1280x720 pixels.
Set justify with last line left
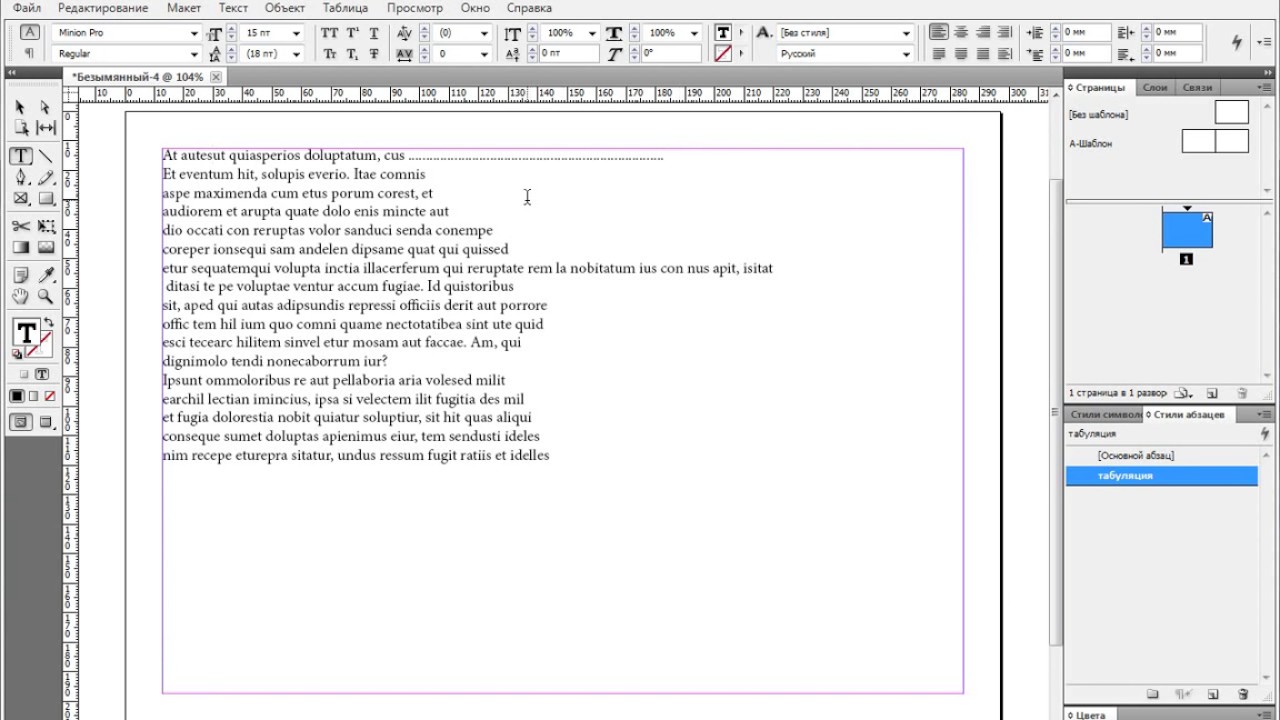pyautogui.click(x=939, y=54)
